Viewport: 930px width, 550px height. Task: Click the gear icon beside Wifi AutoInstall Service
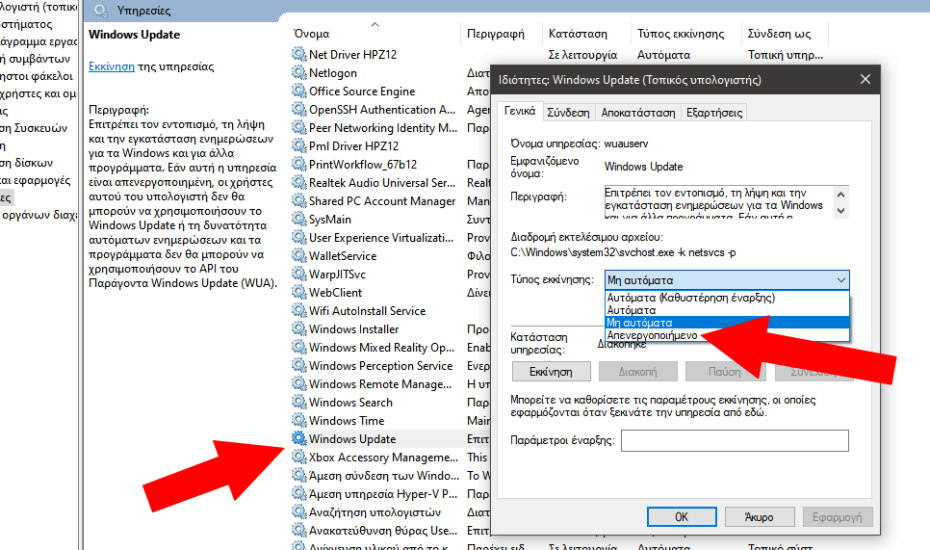(x=299, y=310)
